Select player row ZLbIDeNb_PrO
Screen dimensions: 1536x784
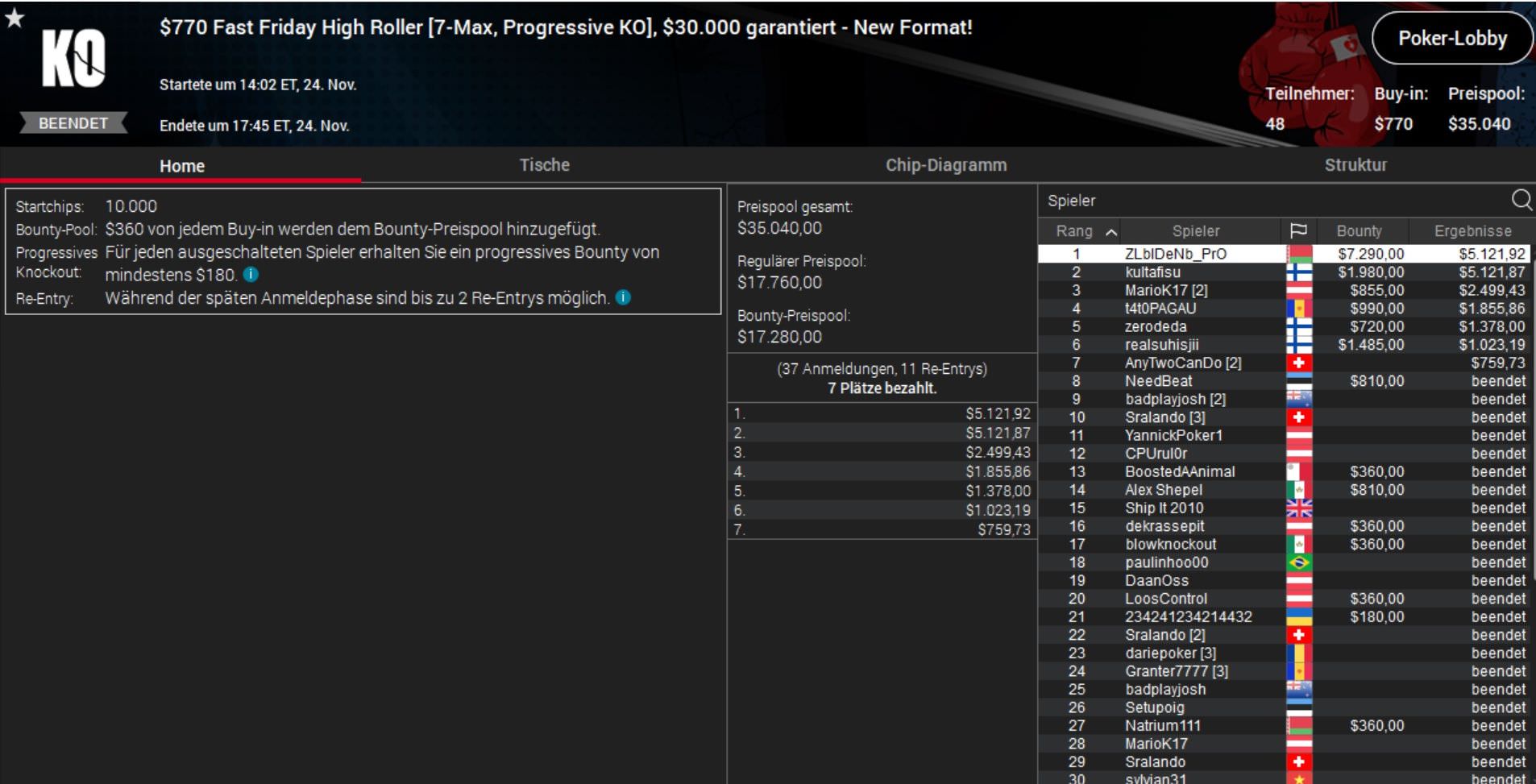click(x=1284, y=254)
